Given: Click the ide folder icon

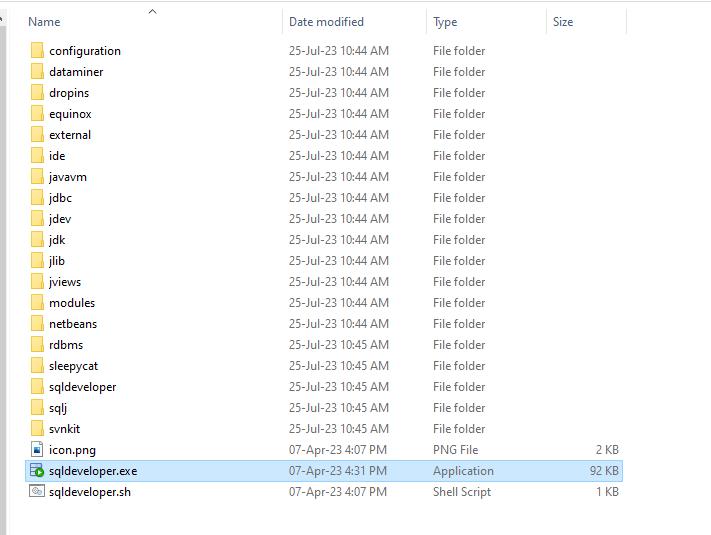Looking at the screenshot, I should (37, 156).
